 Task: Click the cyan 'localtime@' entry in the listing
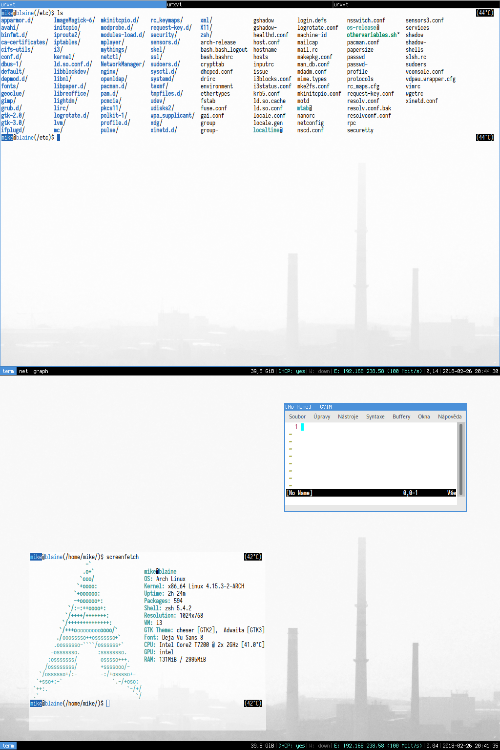pyautogui.click(x=268, y=130)
